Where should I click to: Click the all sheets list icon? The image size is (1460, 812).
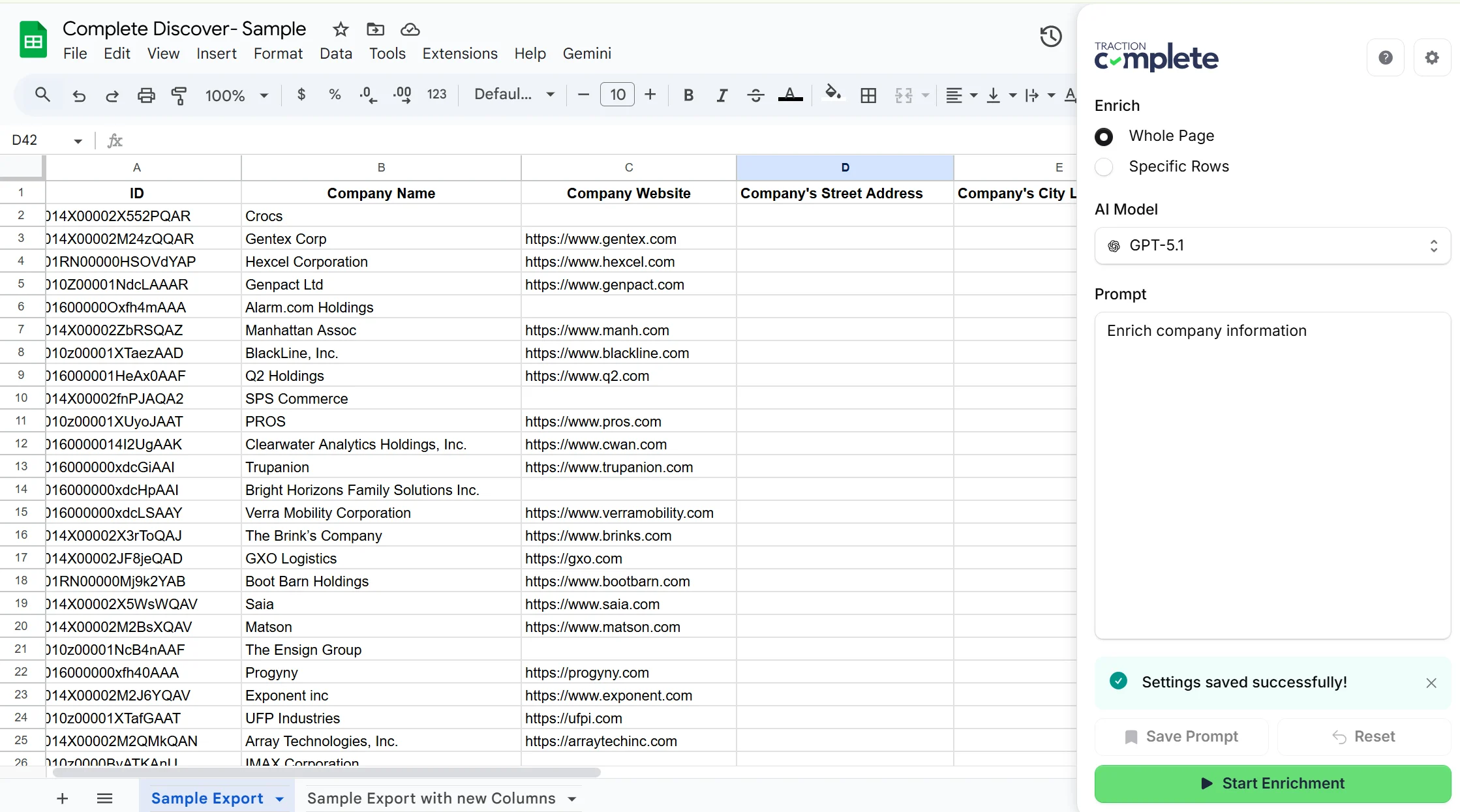tap(104, 798)
